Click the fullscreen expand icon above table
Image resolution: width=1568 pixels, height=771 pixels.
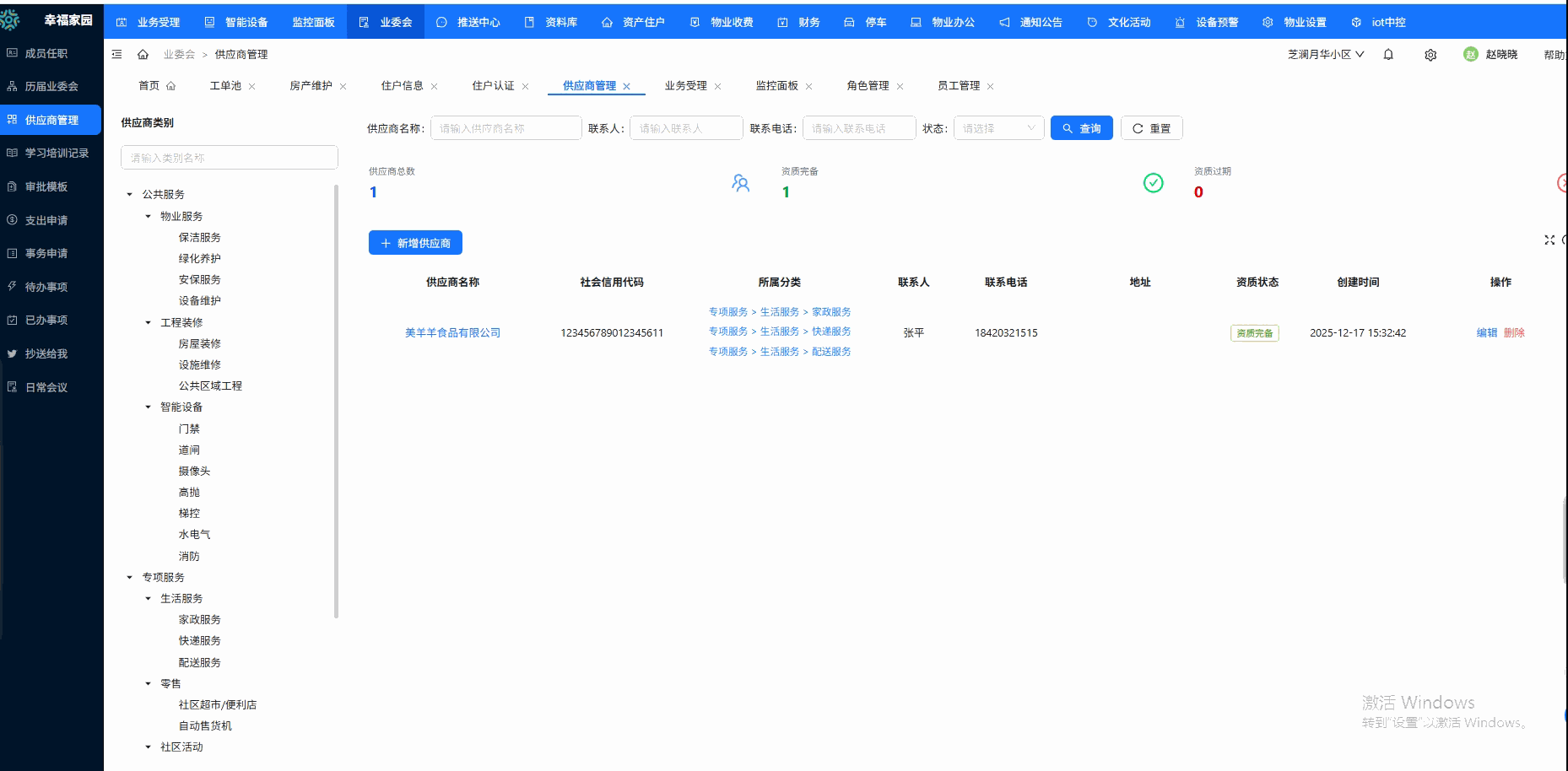click(x=1549, y=240)
